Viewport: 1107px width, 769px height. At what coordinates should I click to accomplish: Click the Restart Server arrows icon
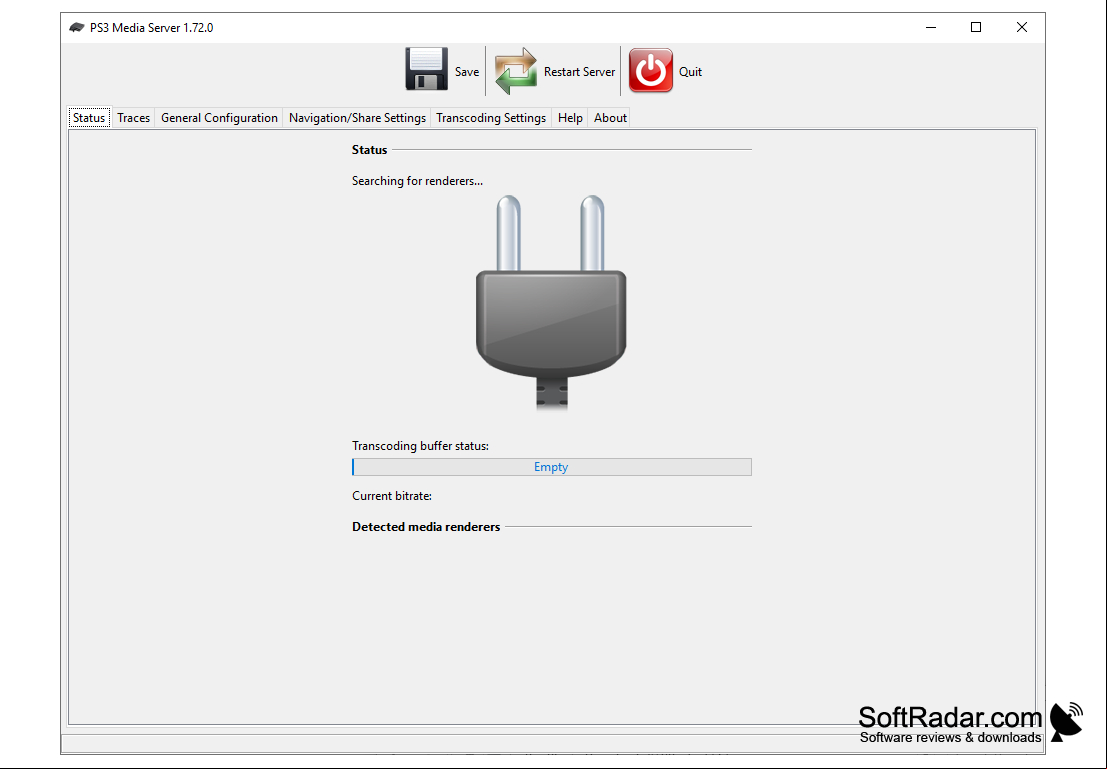(x=515, y=71)
